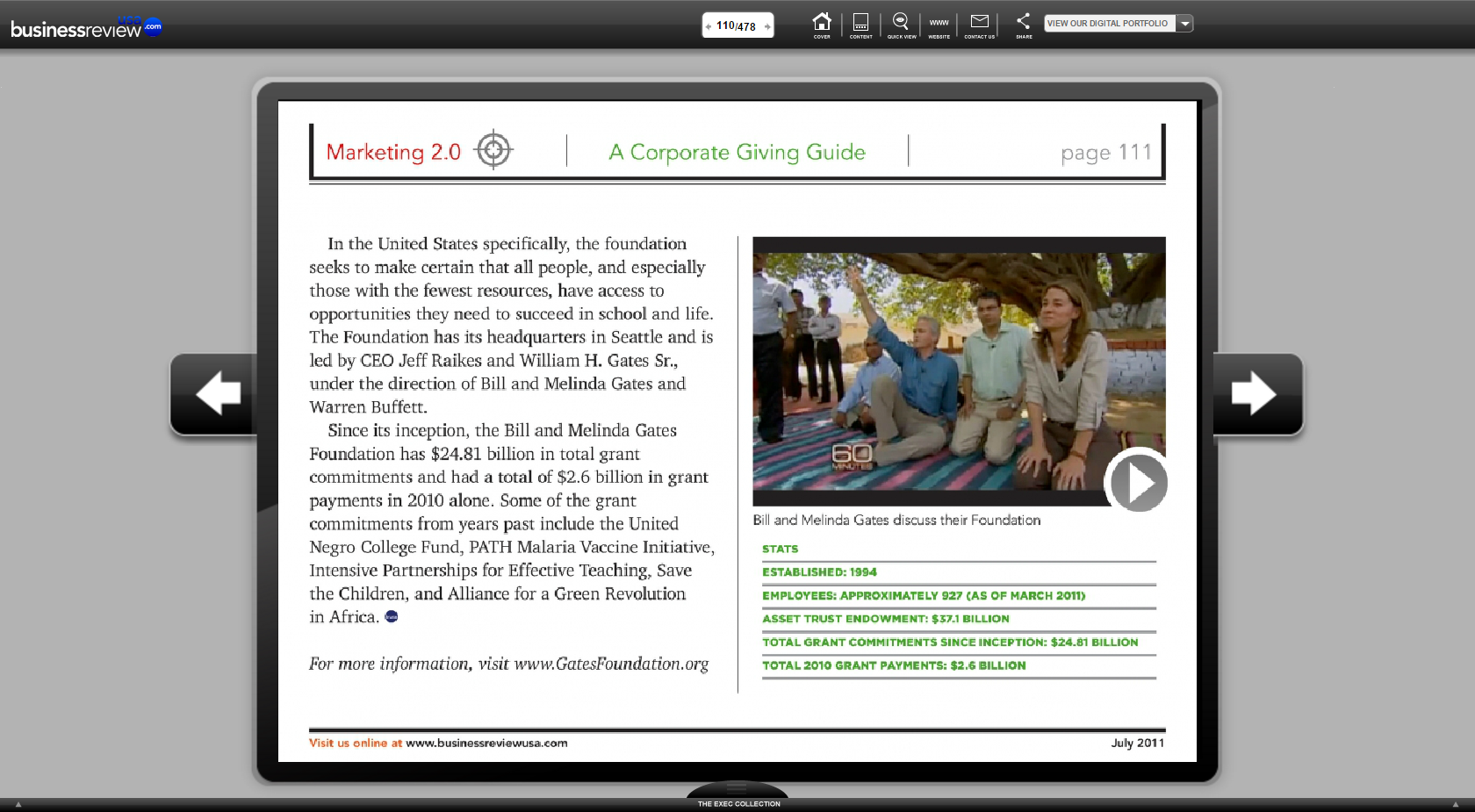Go to the magazine cover via home icon

[x=821, y=24]
